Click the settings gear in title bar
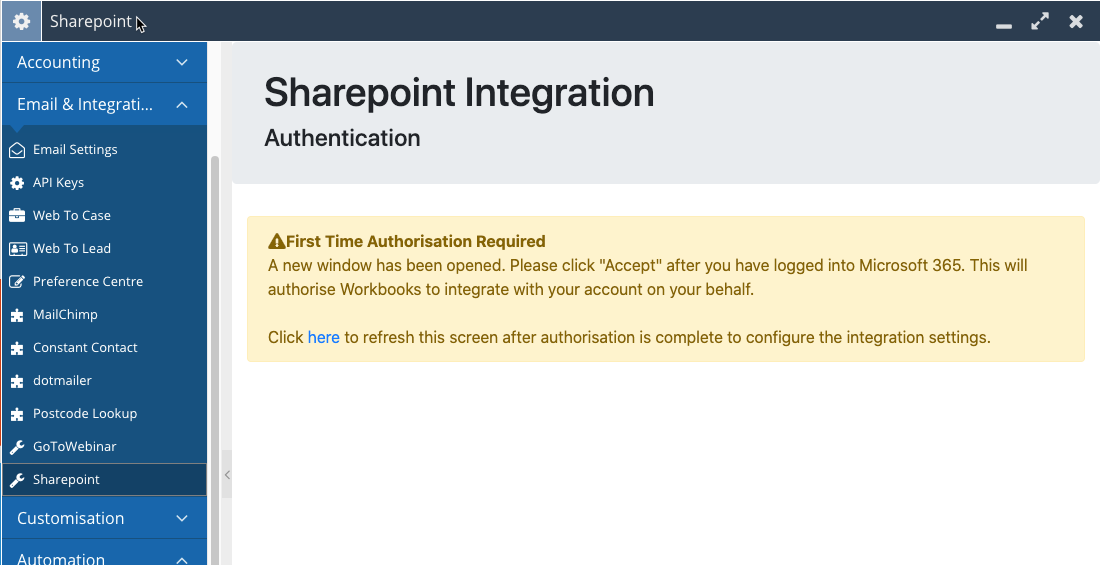Screen dimensions: 1101x565 point(21,21)
